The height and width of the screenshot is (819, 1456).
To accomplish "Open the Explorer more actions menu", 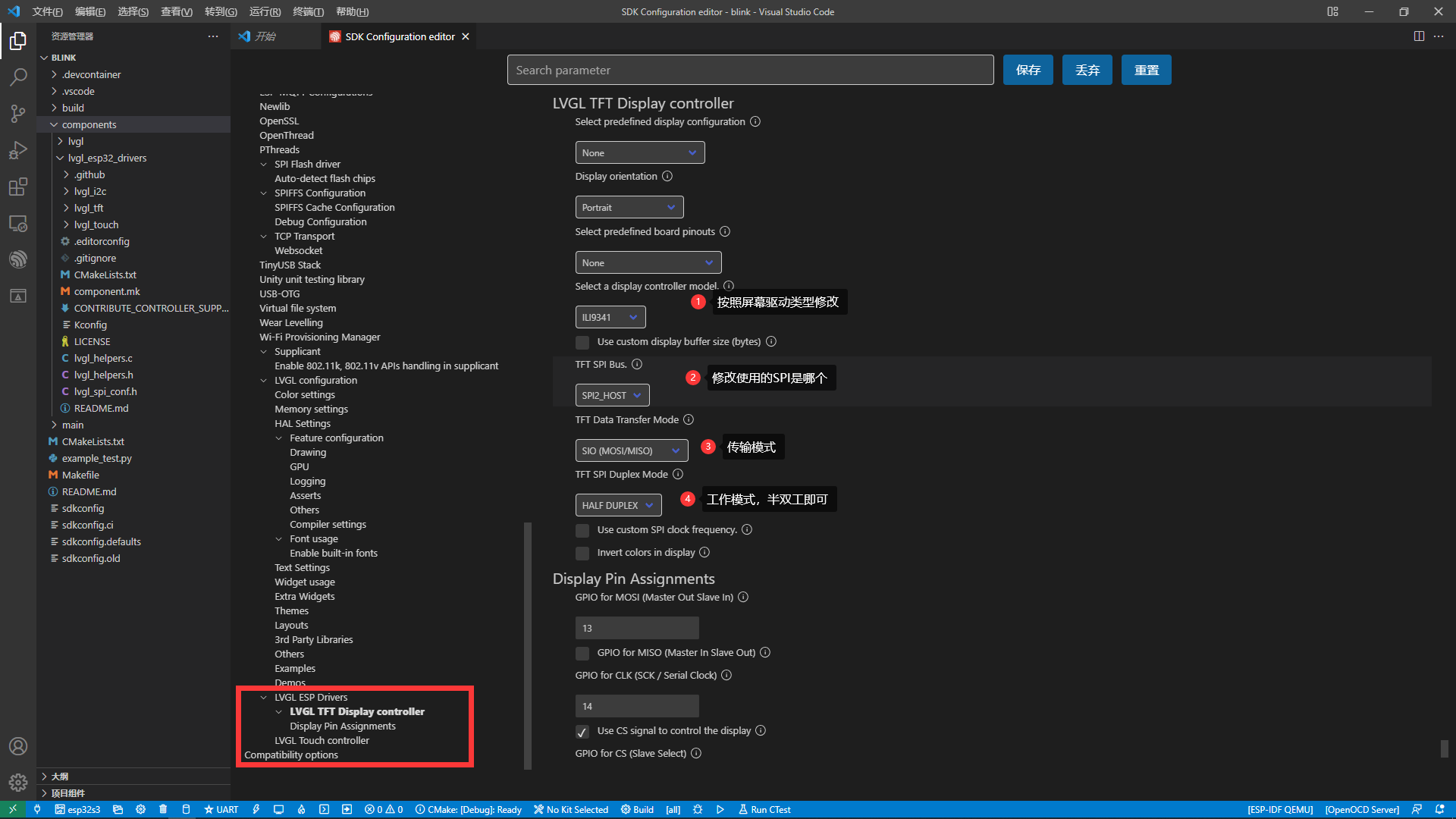I will [213, 36].
